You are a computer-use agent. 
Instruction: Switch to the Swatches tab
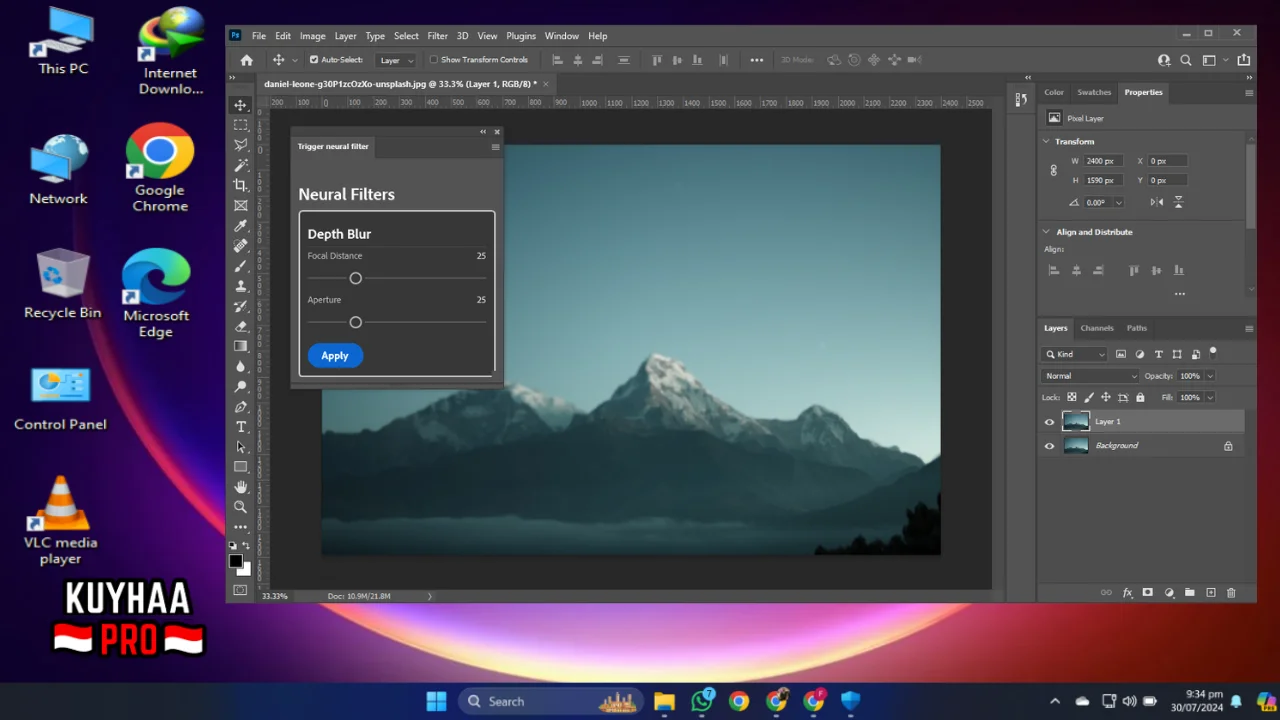click(1094, 92)
